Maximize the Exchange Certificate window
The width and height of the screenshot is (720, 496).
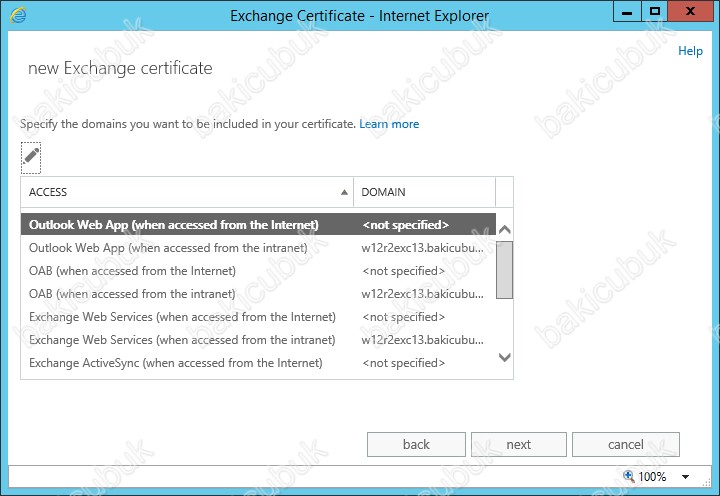click(x=654, y=11)
